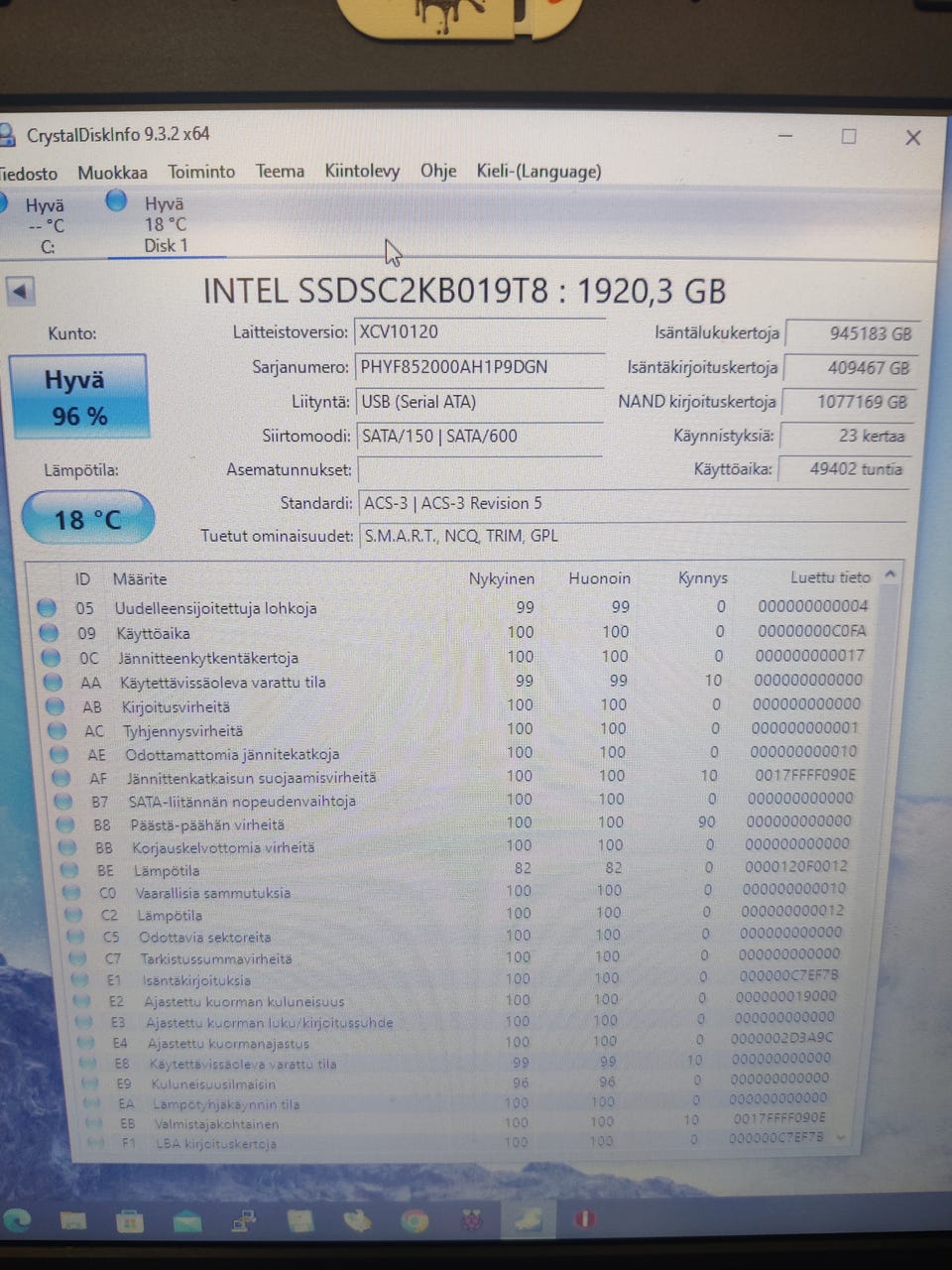Click the previous disk arrow button
The height and width of the screenshot is (1270, 952).
20,292
